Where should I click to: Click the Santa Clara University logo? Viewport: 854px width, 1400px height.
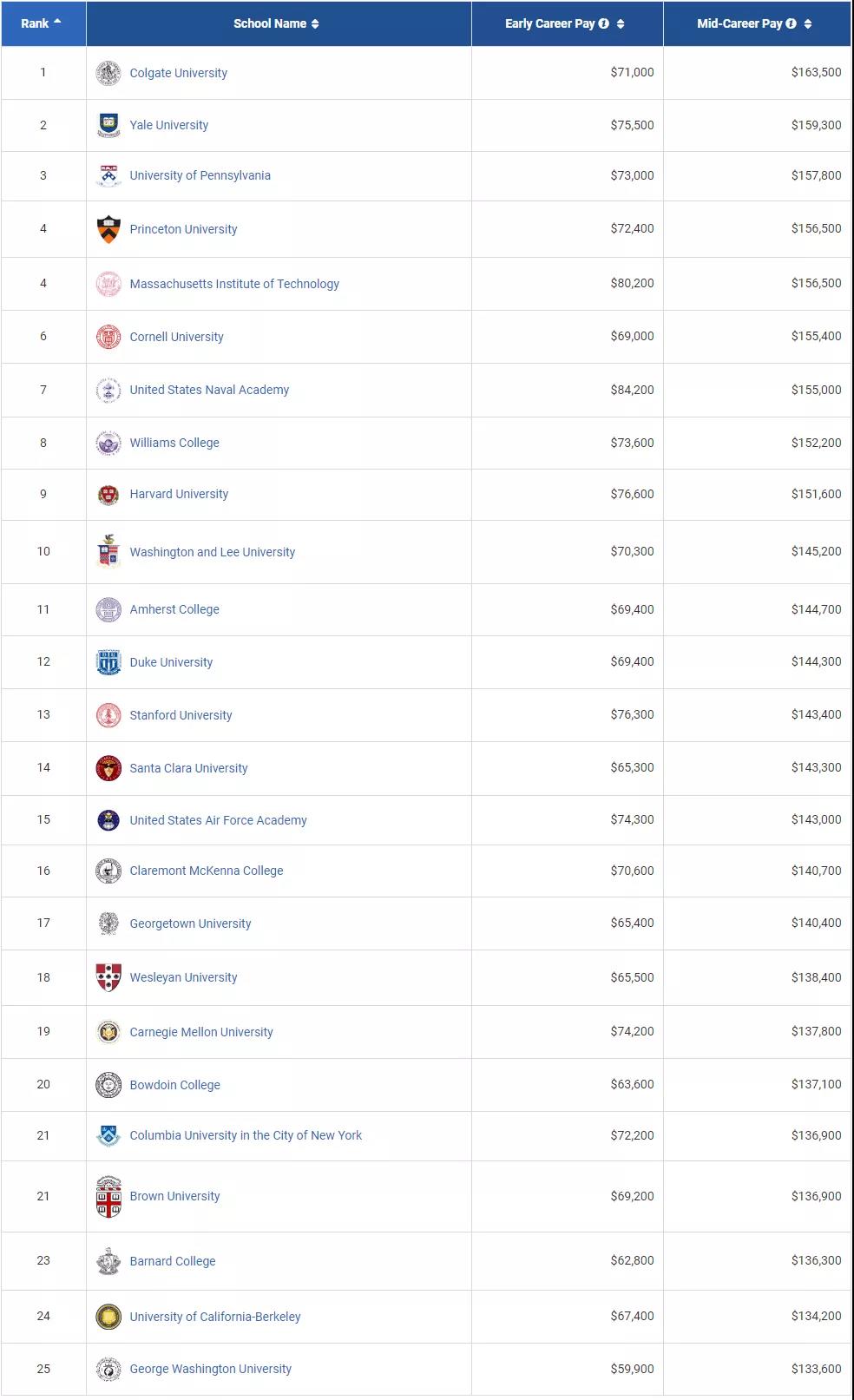click(108, 768)
